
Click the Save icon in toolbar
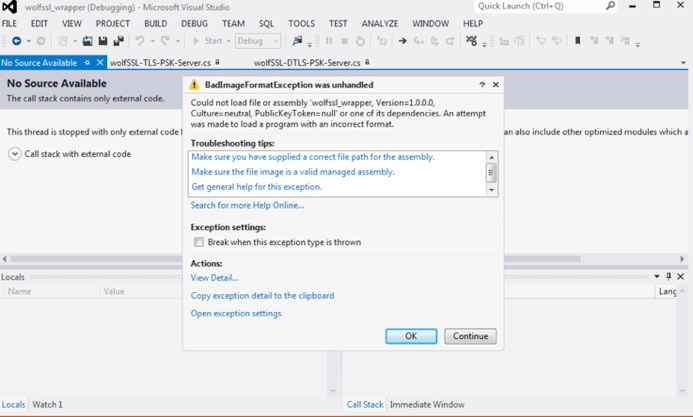click(103, 41)
